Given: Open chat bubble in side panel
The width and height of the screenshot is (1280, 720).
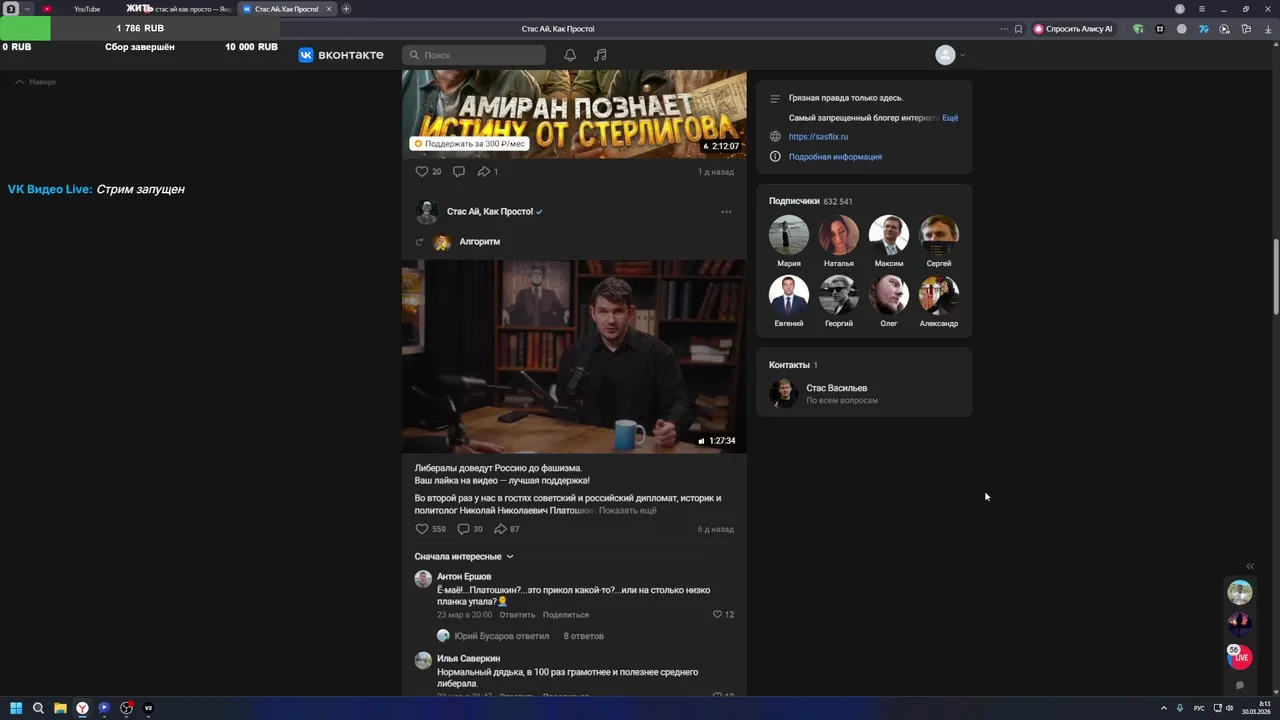Looking at the screenshot, I should pos(1240,685).
